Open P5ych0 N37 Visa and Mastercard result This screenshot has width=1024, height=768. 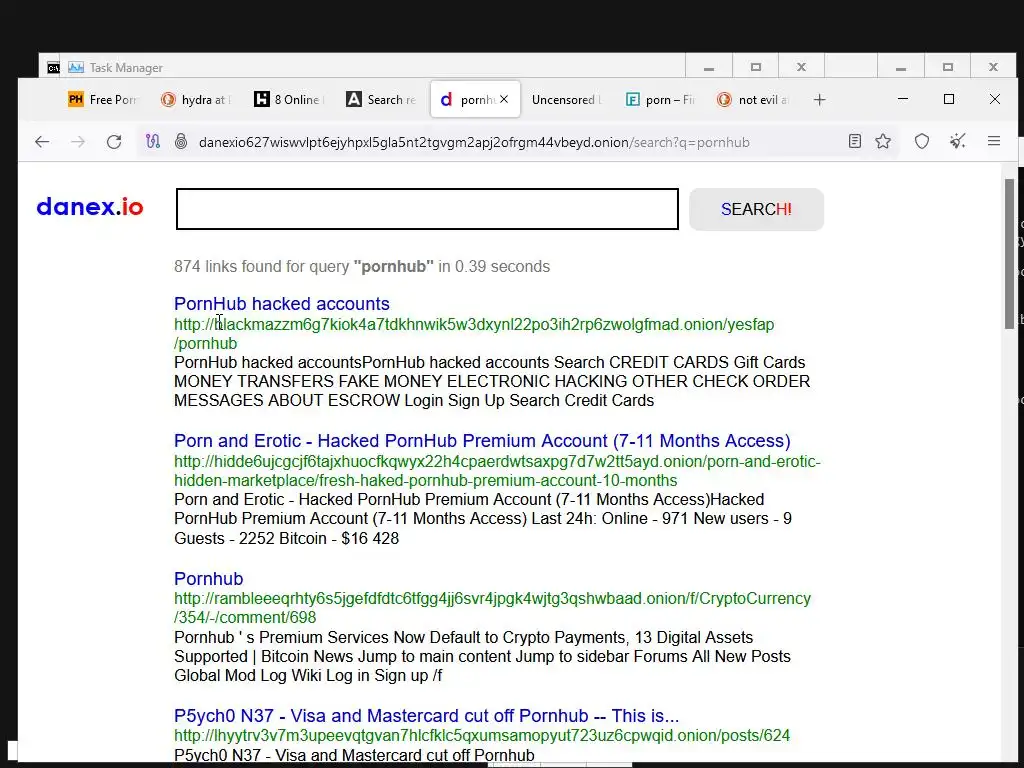click(426, 716)
